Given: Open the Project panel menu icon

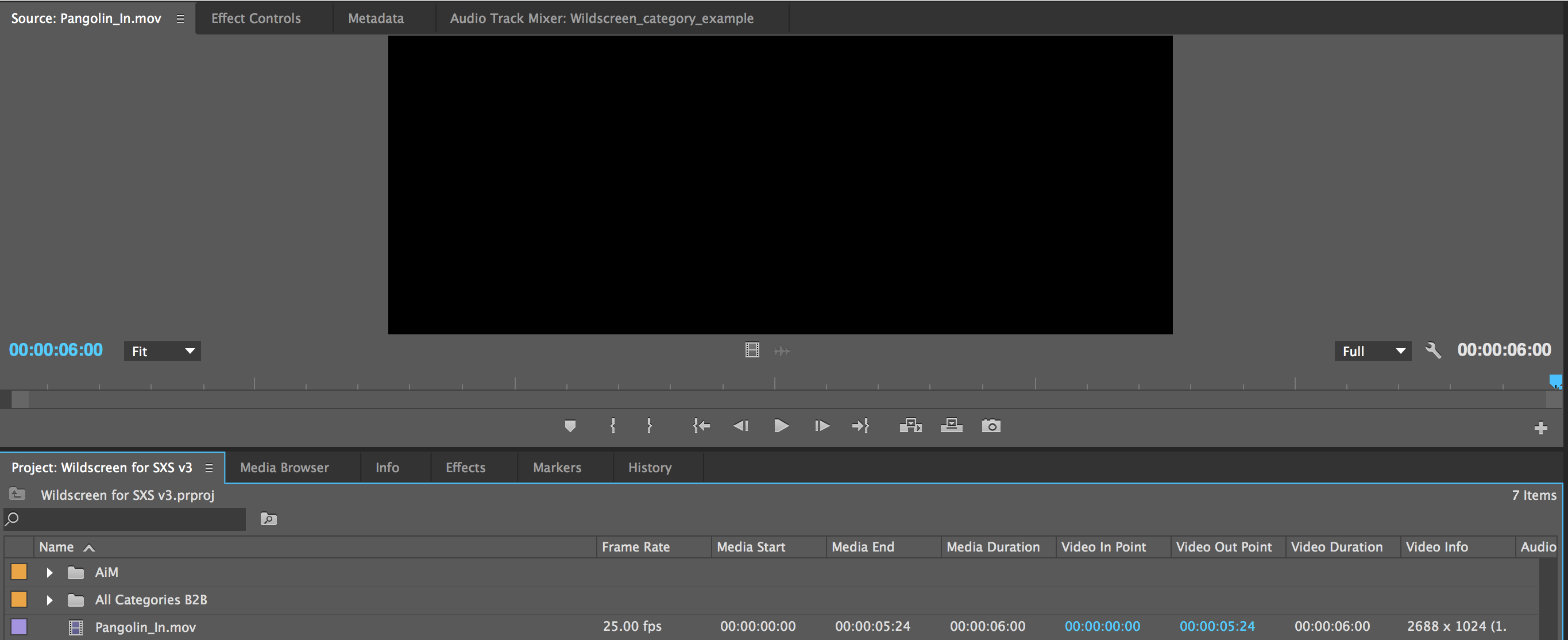Looking at the screenshot, I should [209, 468].
